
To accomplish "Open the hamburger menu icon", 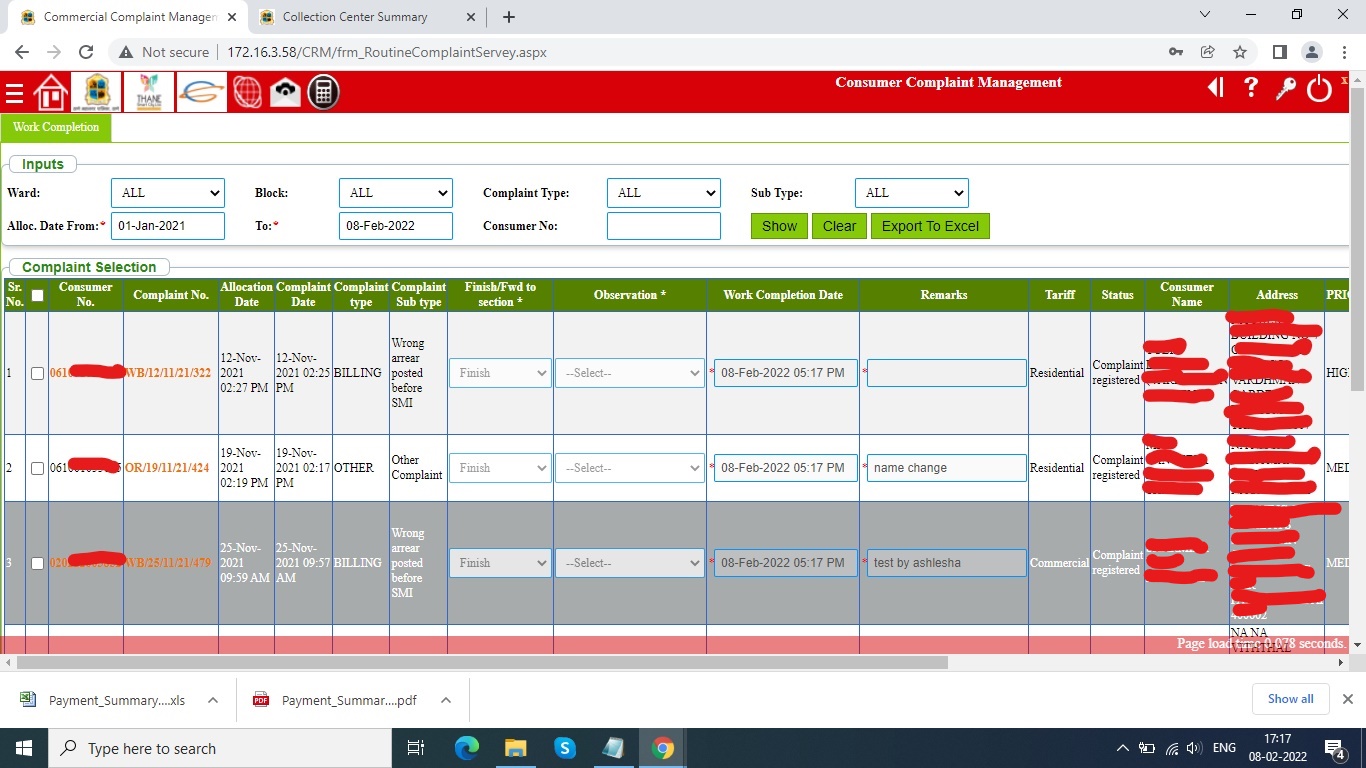I will [14, 94].
